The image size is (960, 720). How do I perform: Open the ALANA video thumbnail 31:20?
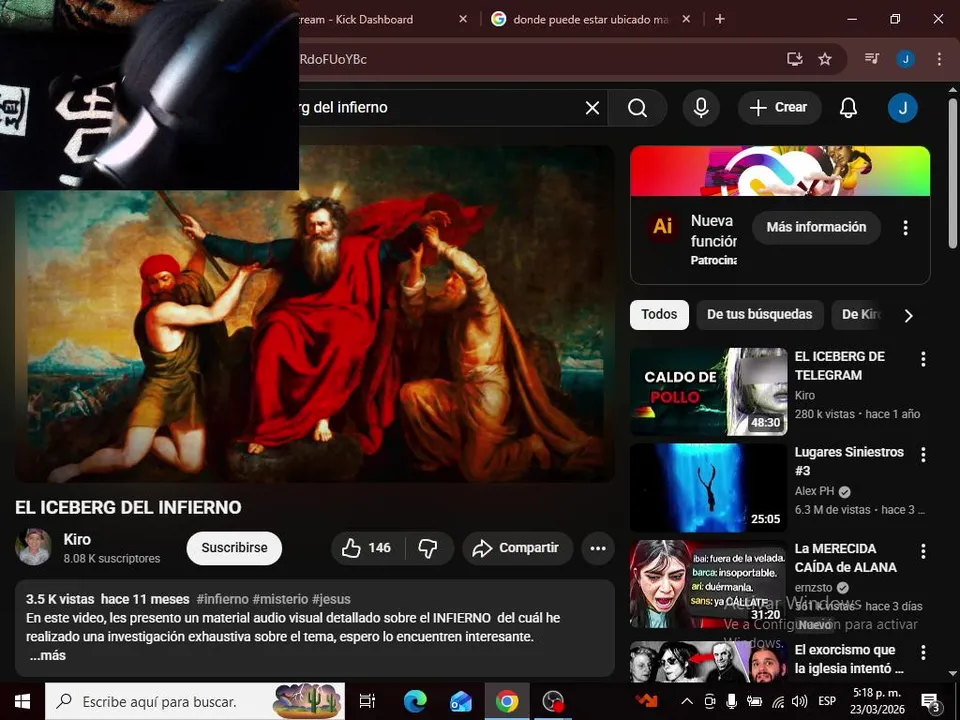pos(708,584)
